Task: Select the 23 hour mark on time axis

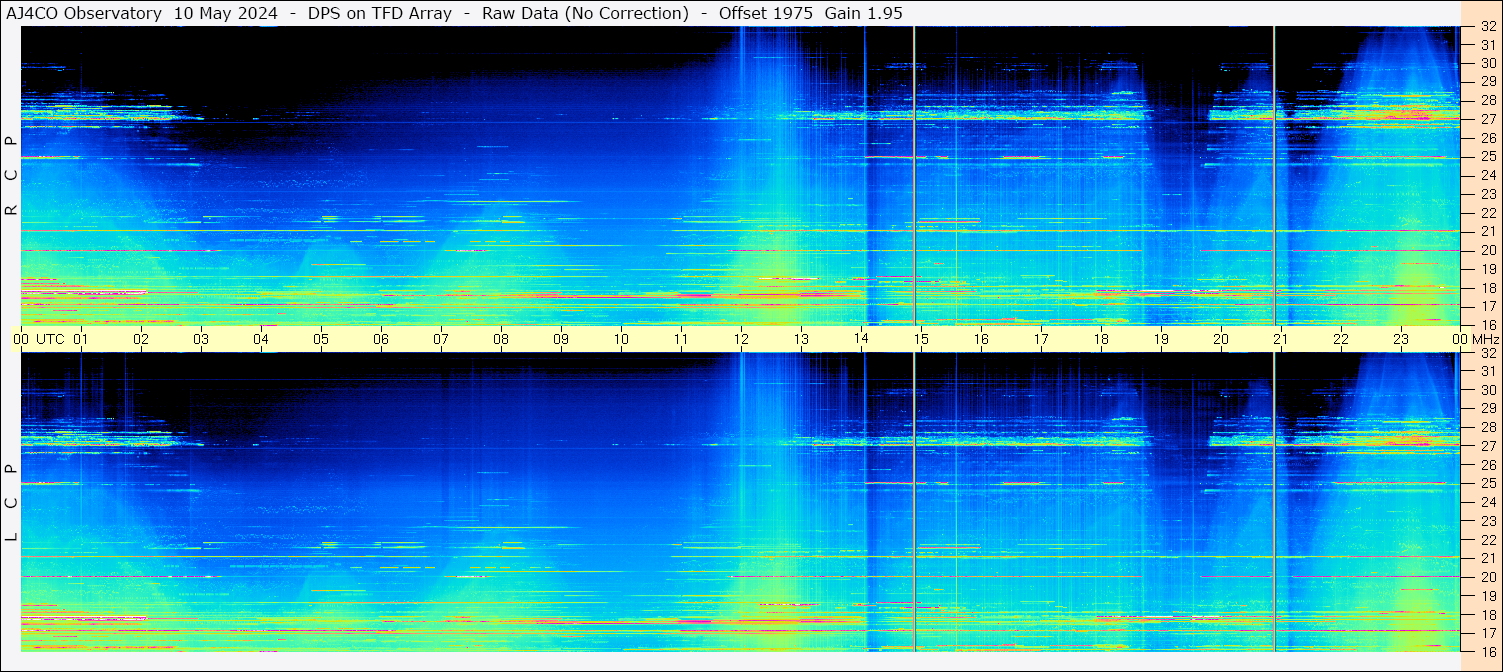Action: coord(1401,339)
